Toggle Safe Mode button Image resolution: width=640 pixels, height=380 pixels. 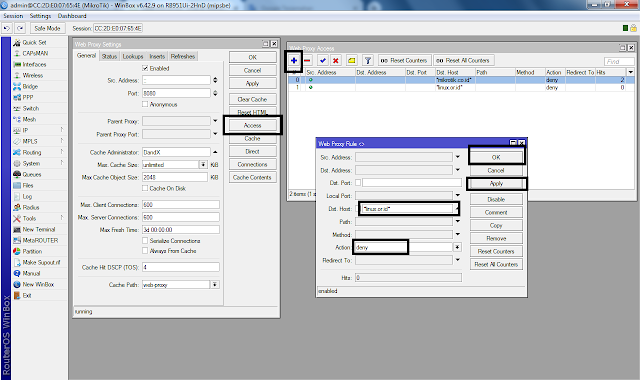(x=47, y=28)
